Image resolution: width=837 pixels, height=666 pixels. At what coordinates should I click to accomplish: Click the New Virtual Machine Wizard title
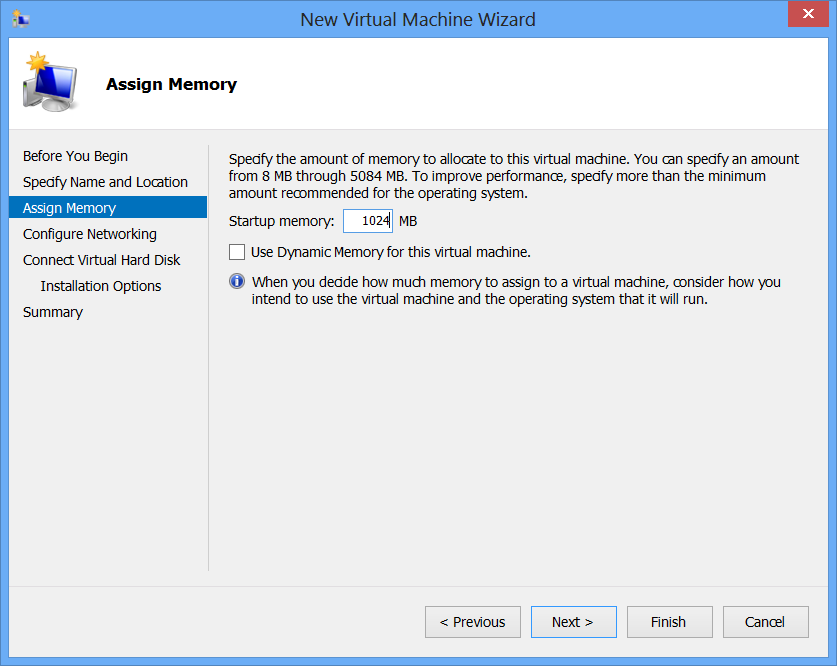[x=418, y=19]
